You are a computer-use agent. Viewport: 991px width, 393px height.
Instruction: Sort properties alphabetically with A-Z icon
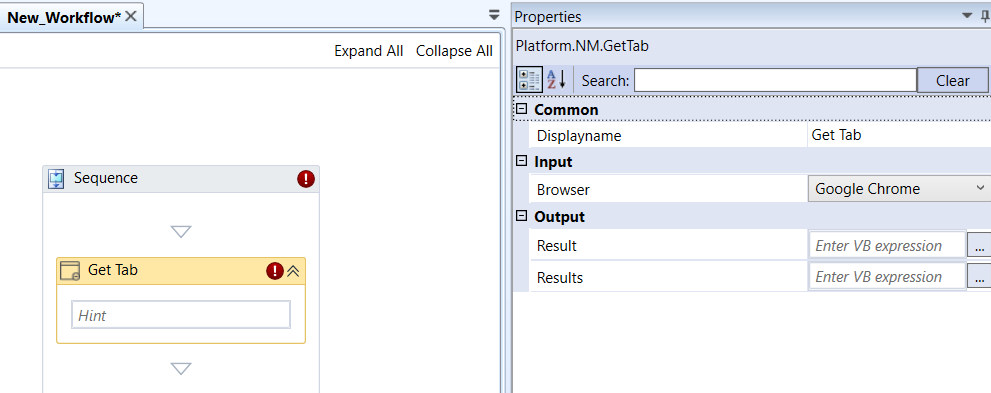556,80
